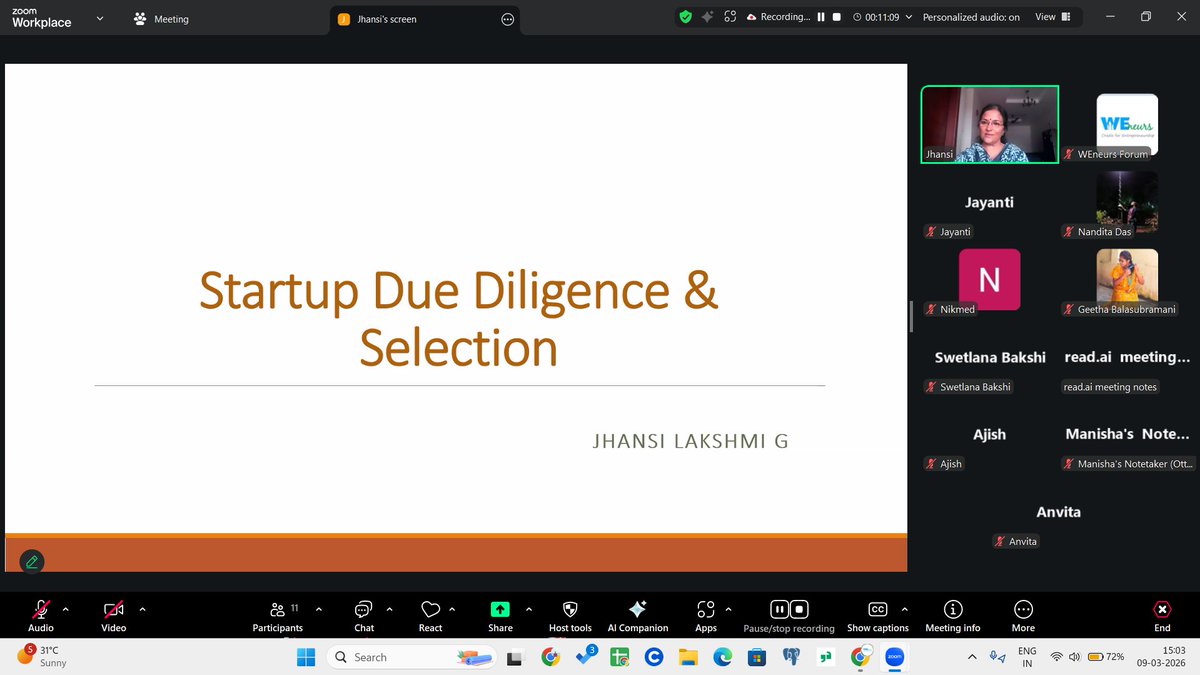Click the AI Companion sparkle in top bar
Viewport: 1200px width, 675px height.
[x=707, y=17]
